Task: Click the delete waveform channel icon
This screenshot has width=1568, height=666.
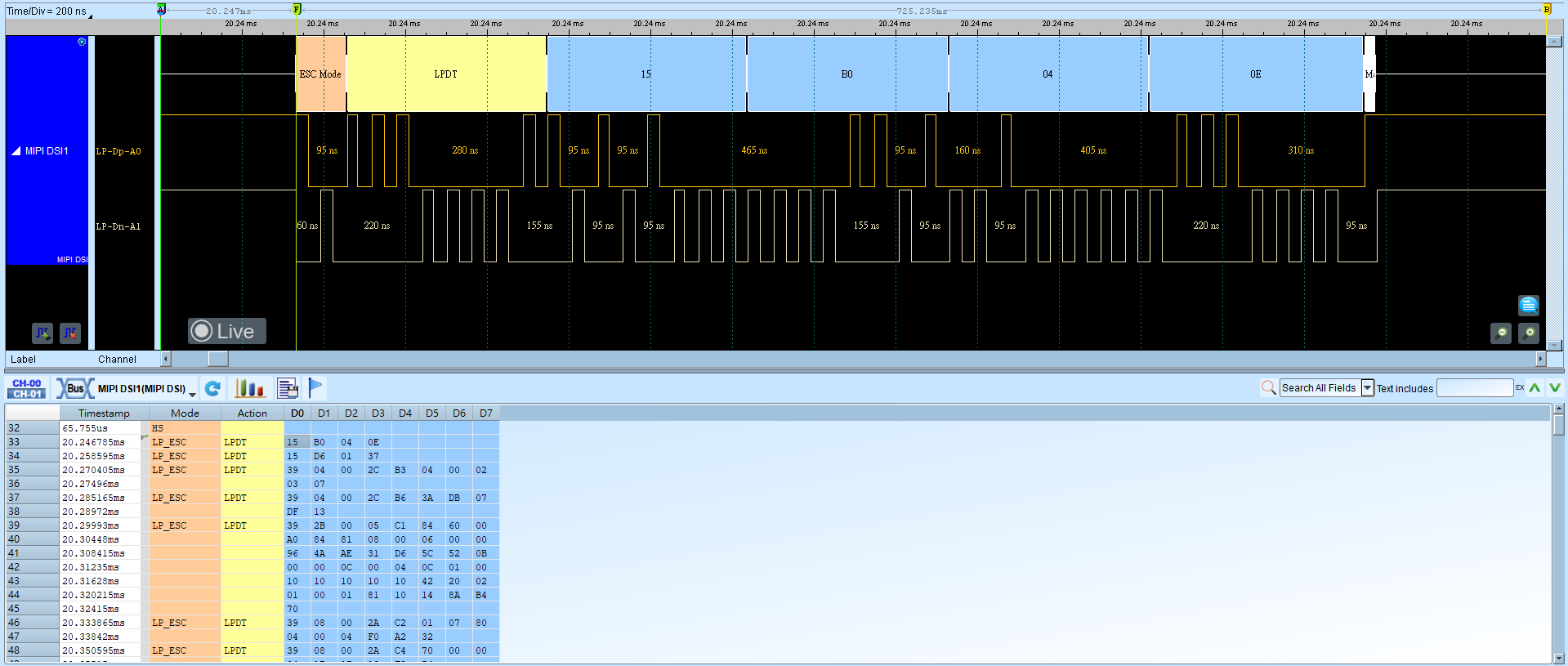Action: pos(70,333)
